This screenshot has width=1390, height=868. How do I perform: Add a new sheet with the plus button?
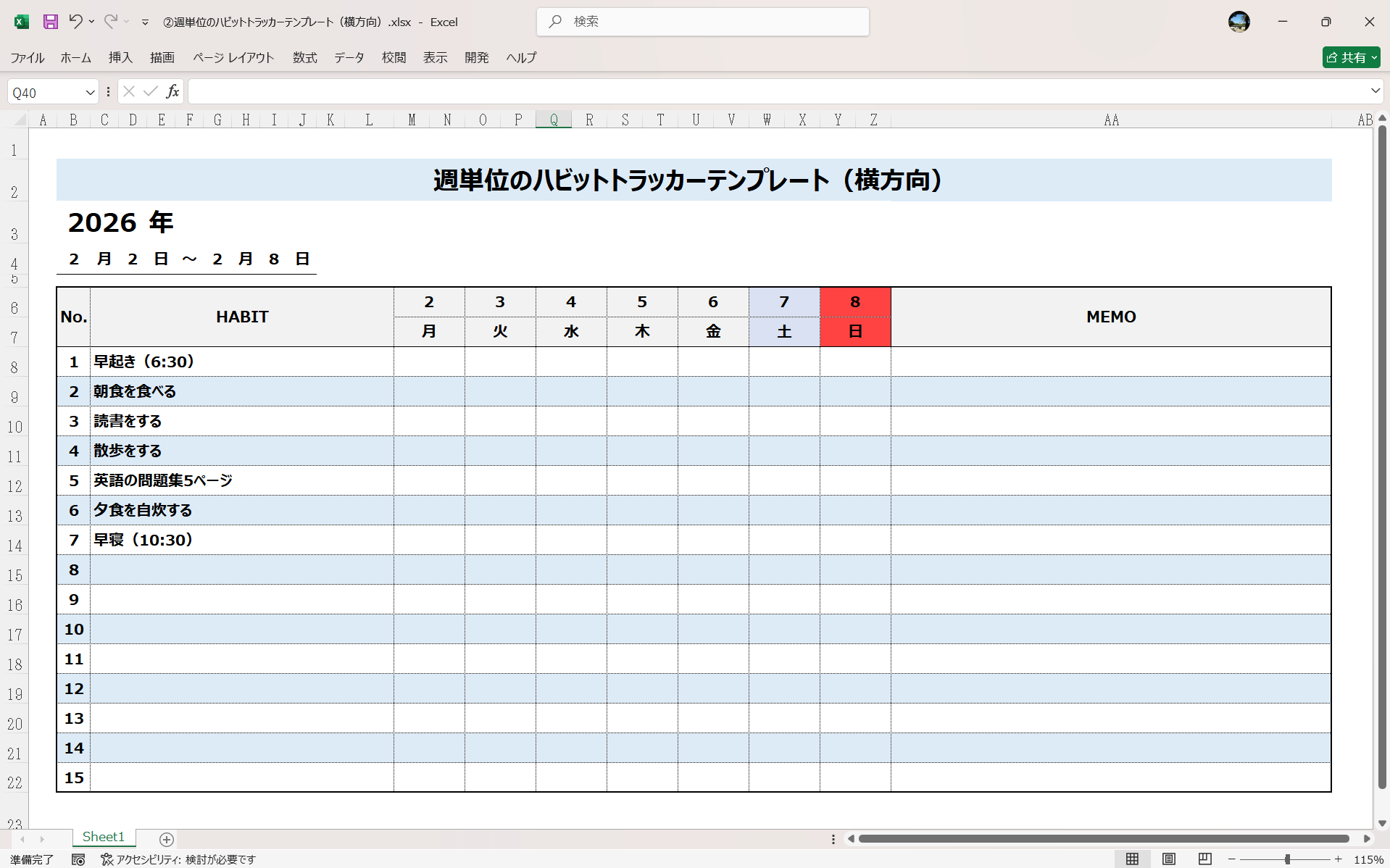click(166, 839)
